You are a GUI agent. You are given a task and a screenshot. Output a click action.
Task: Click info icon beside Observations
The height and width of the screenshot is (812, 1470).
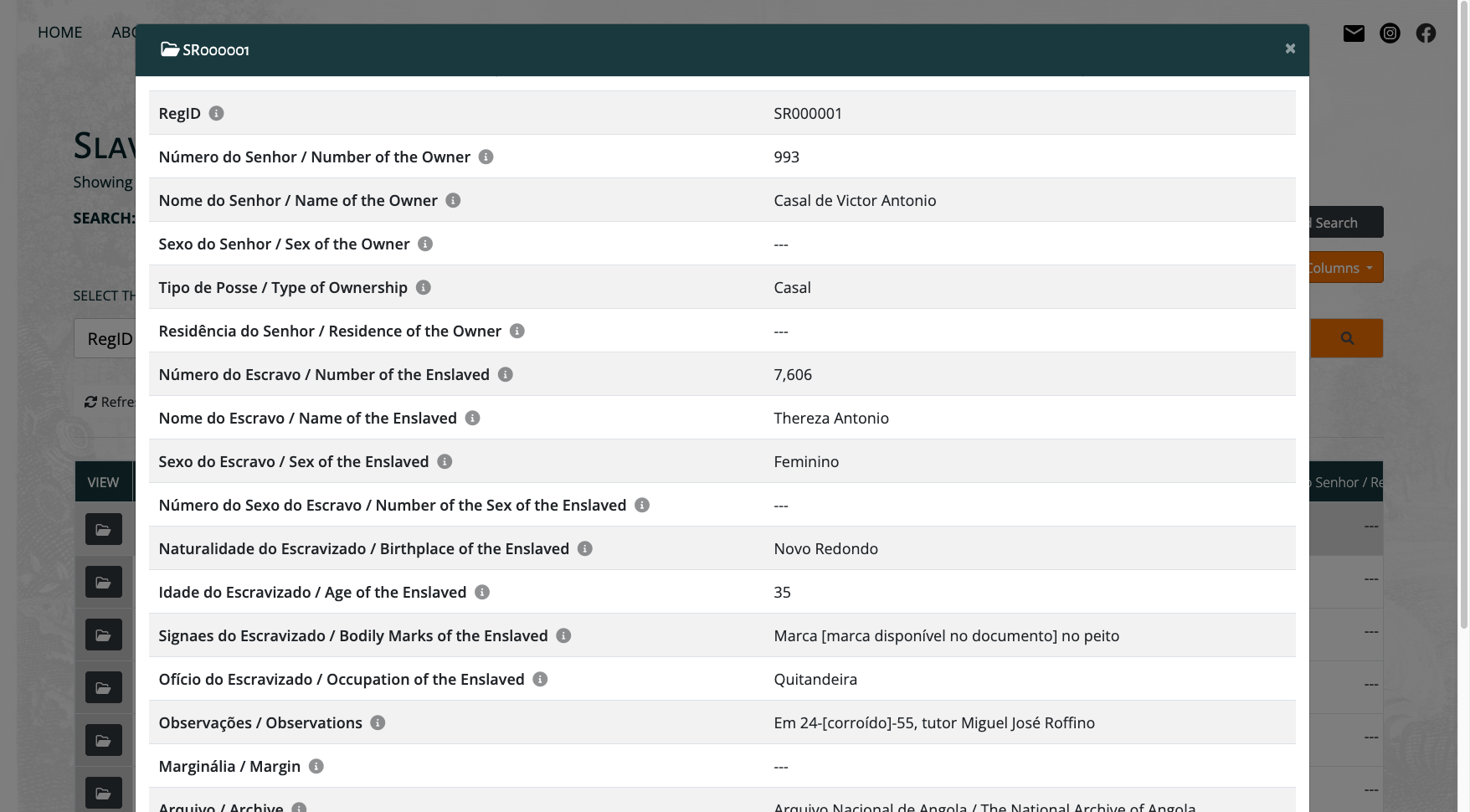[x=378, y=722]
